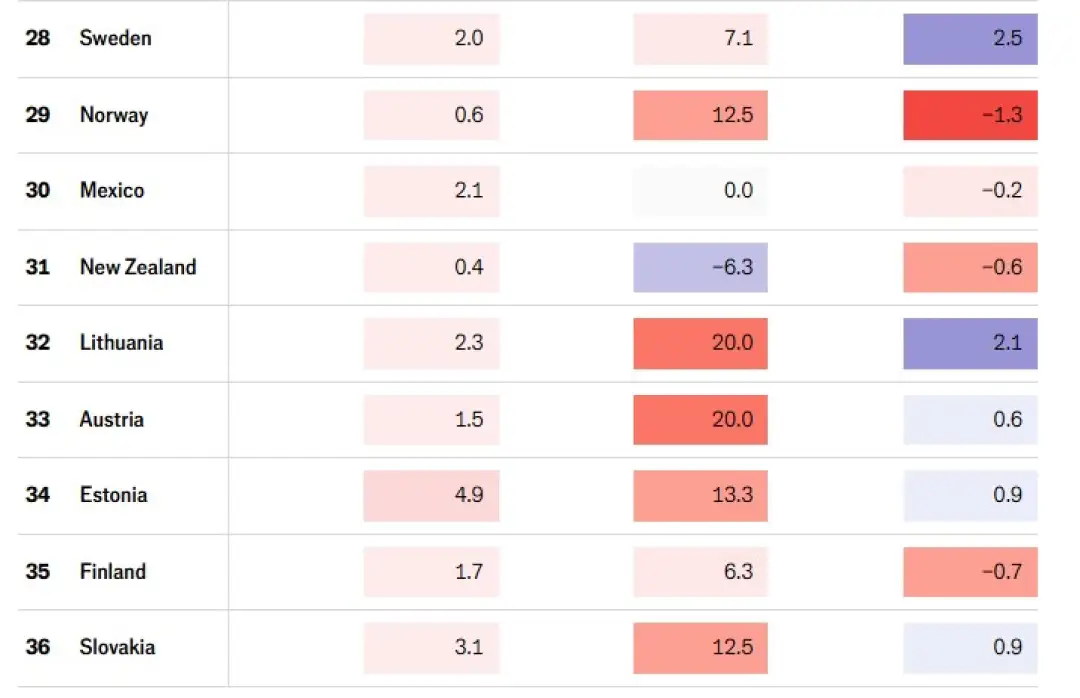Select New Zealand's lavender −6.3 cell

point(700,267)
